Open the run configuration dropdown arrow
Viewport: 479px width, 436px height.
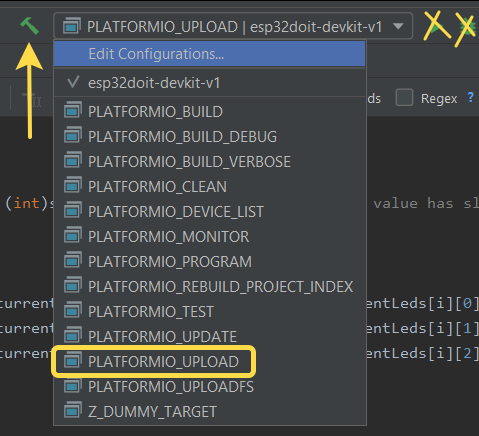(398, 26)
